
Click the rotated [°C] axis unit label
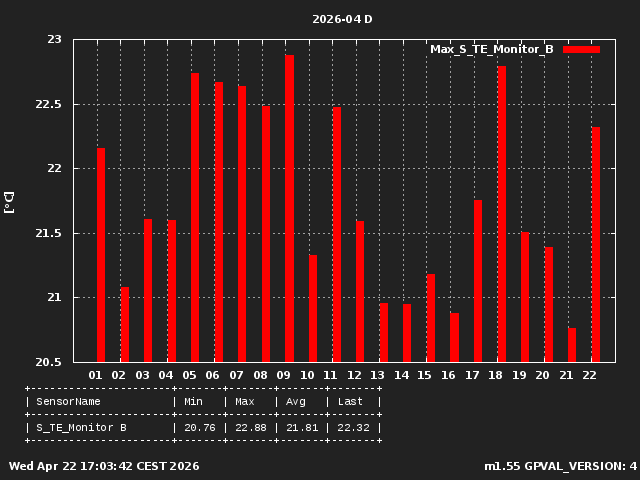(x=9, y=202)
